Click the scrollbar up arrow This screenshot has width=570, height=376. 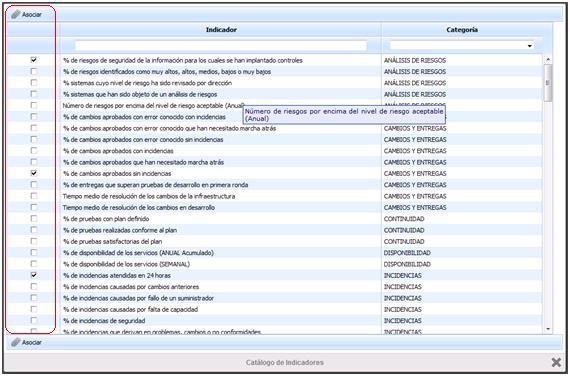point(548,59)
